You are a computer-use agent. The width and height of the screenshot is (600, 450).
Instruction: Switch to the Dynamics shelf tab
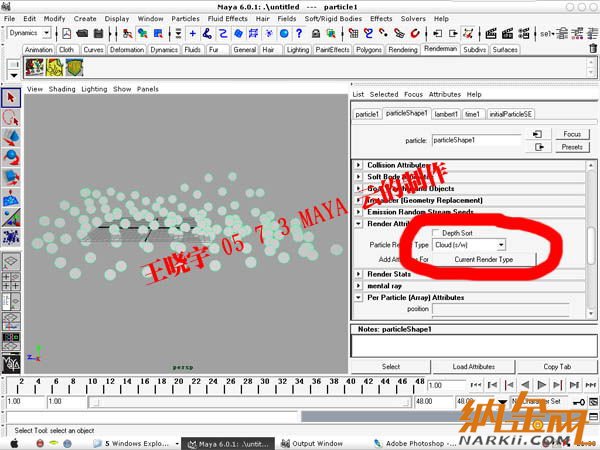pos(164,50)
